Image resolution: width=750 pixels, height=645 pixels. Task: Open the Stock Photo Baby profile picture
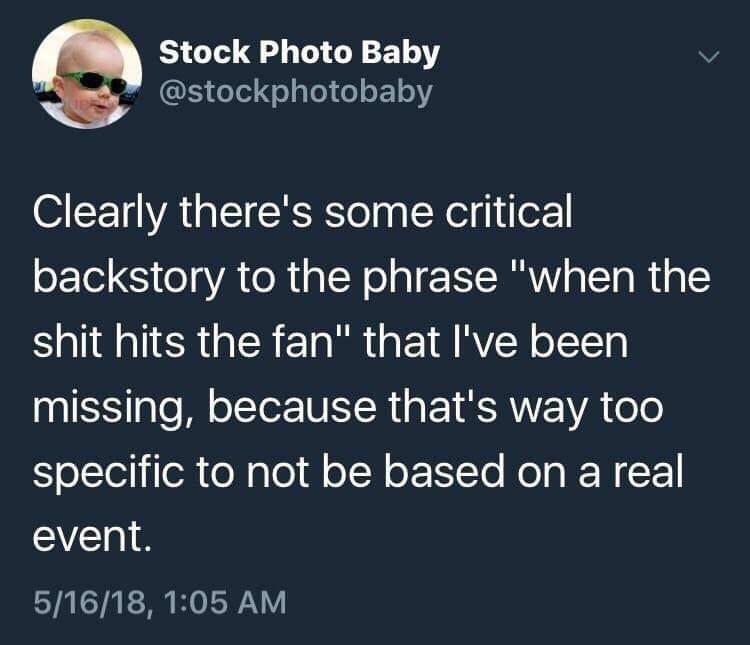[x=87, y=73]
